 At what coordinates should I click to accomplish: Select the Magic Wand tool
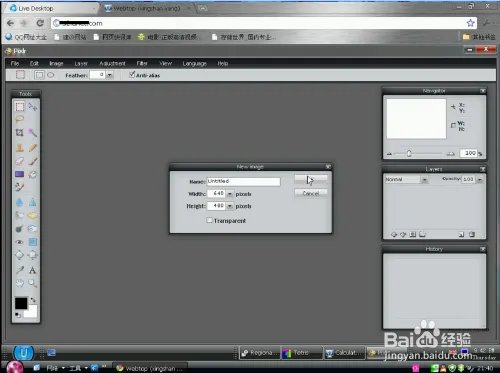(33, 133)
